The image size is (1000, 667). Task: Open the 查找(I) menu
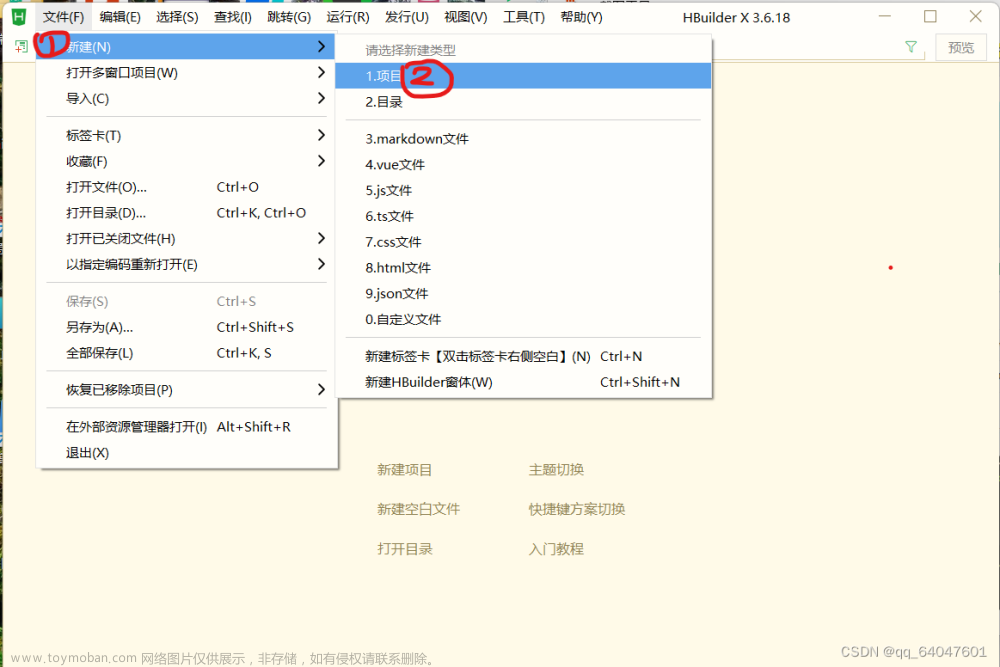(x=232, y=17)
